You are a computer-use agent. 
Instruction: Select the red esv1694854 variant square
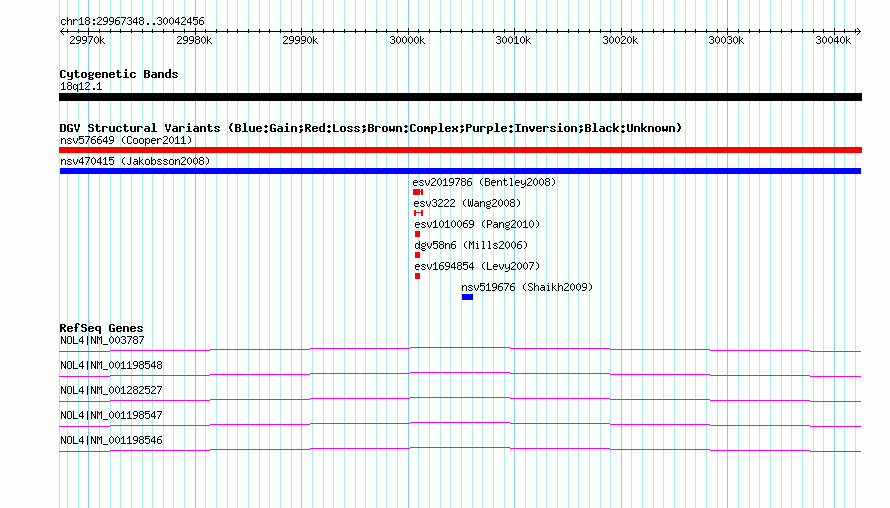[x=418, y=276]
